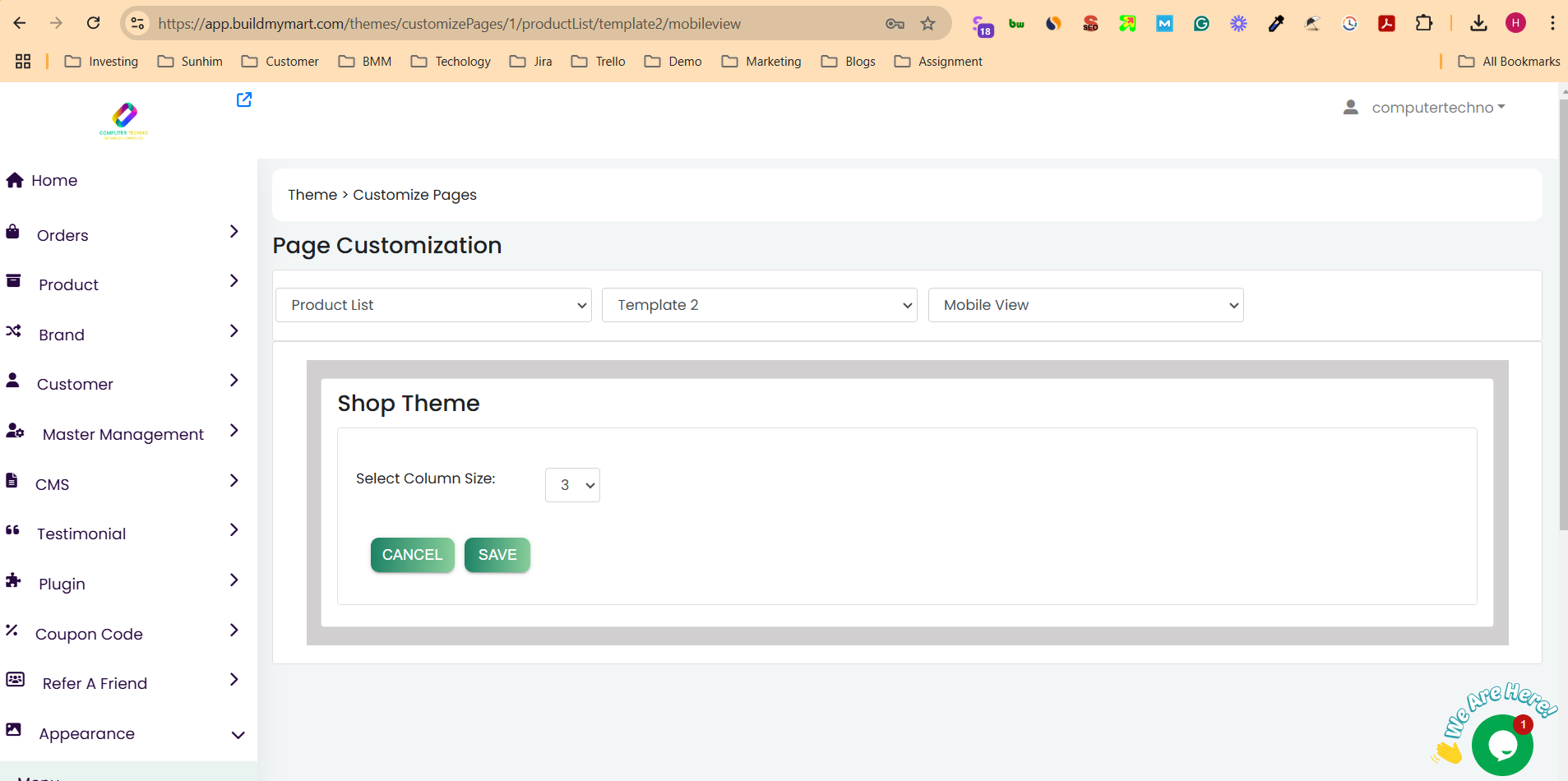Expand the Customer submenu chevron
Image resolution: width=1568 pixels, height=781 pixels.
click(x=234, y=381)
